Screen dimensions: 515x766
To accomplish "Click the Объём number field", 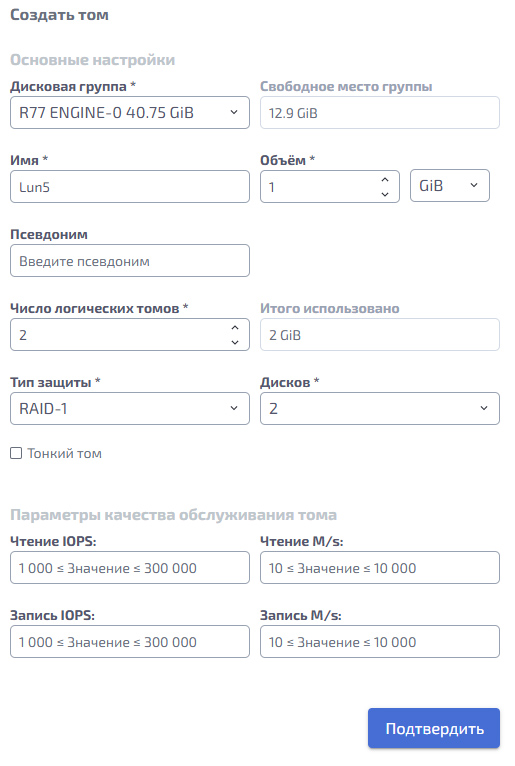I will (330, 187).
